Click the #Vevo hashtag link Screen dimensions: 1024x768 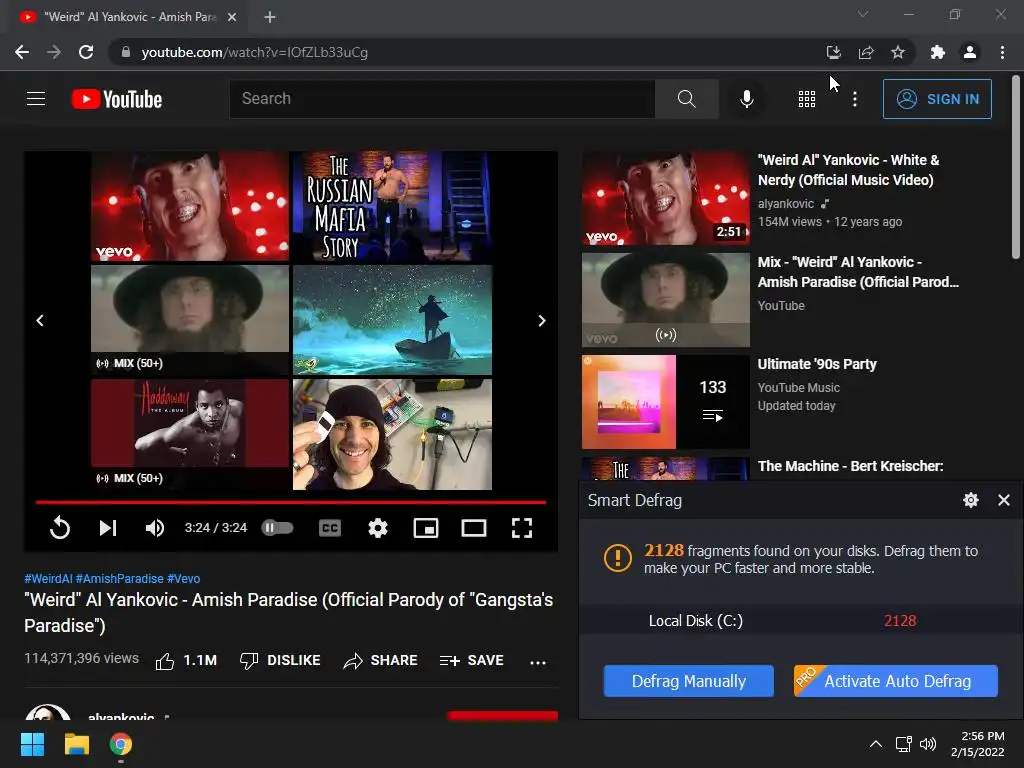click(184, 579)
